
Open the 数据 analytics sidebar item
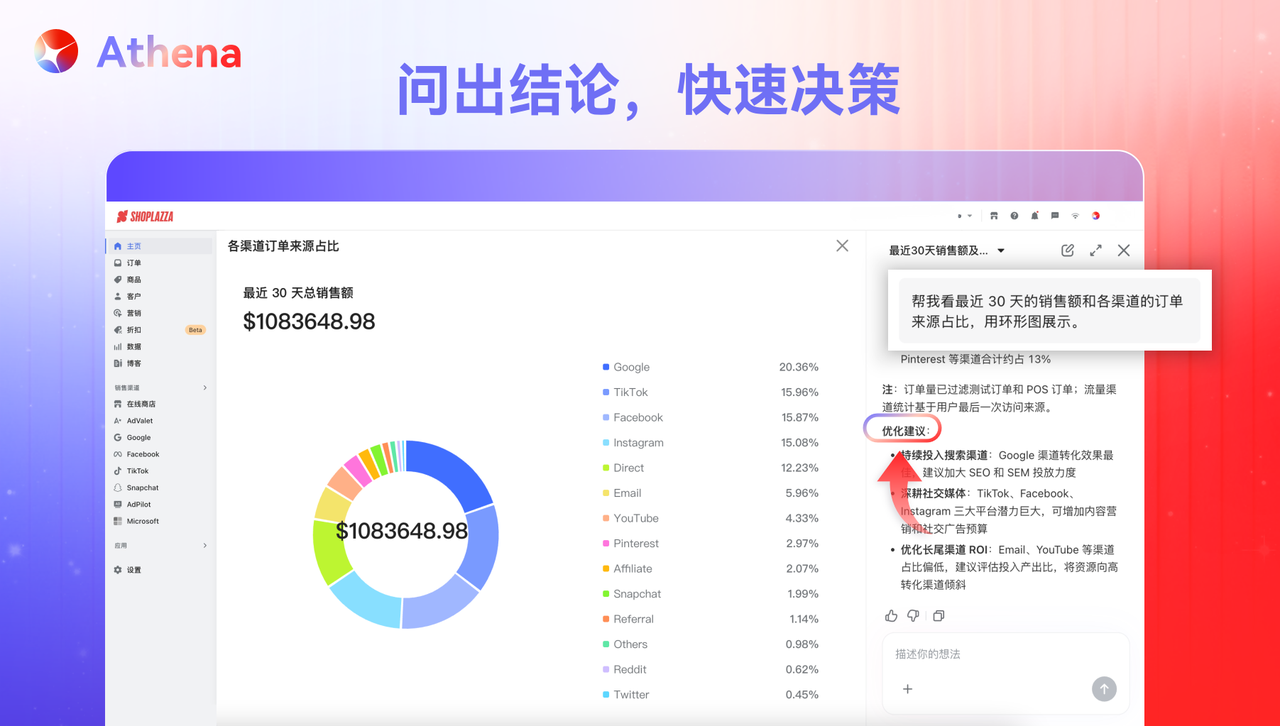click(159, 347)
